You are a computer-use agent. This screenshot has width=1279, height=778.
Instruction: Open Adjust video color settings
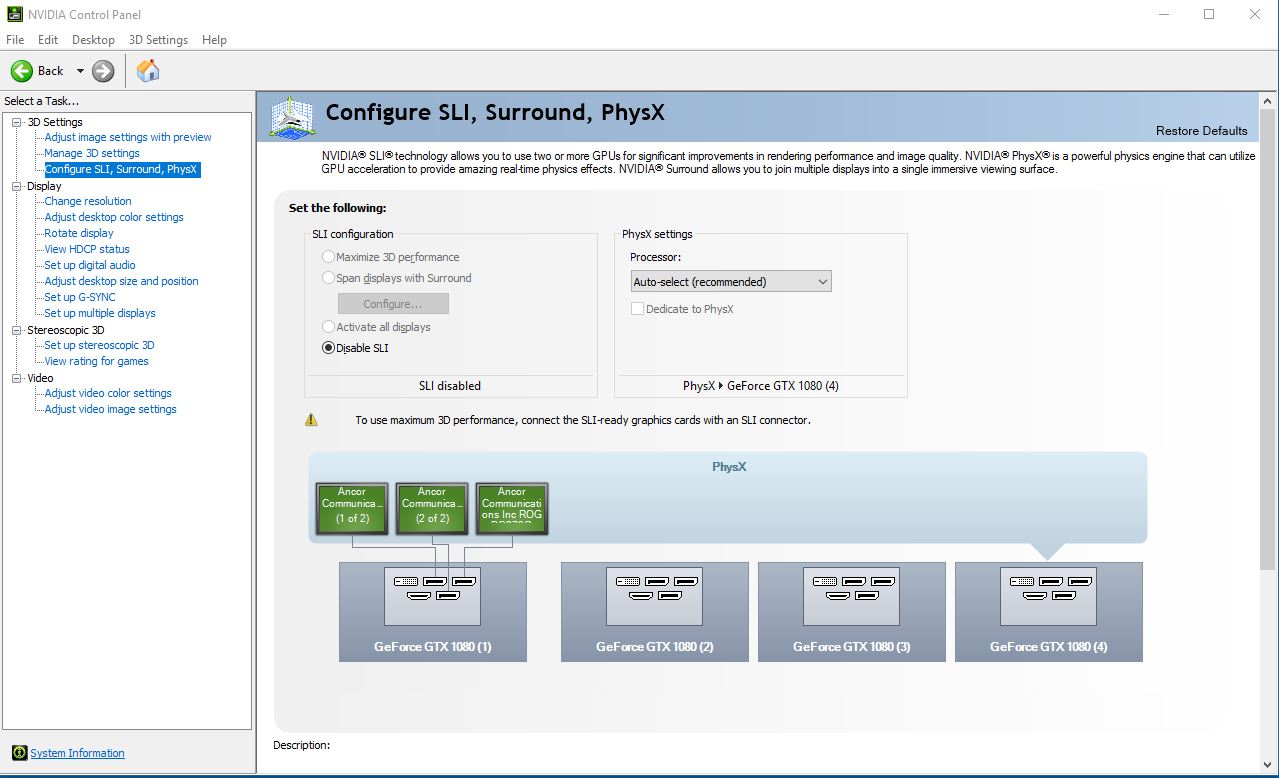[108, 393]
